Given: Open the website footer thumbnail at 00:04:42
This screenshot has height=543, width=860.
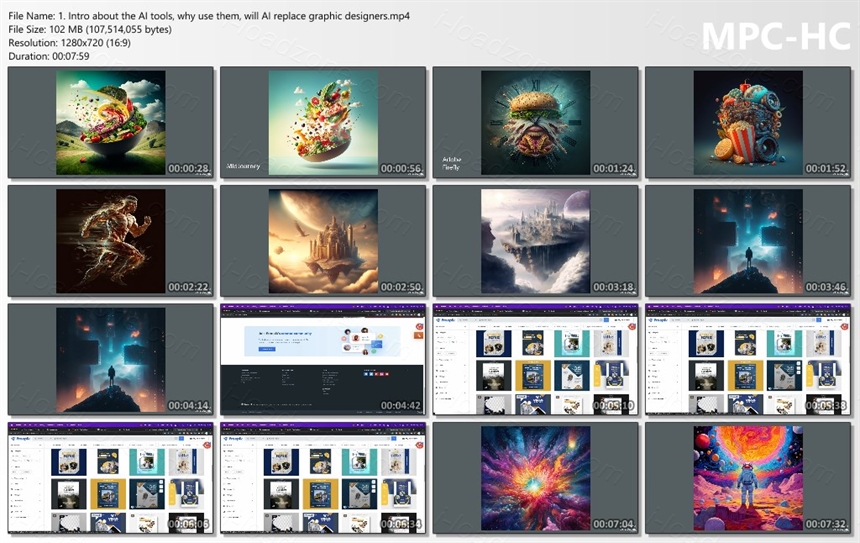Looking at the screenshot, I should pyautogui.click(x=323, y=359).
